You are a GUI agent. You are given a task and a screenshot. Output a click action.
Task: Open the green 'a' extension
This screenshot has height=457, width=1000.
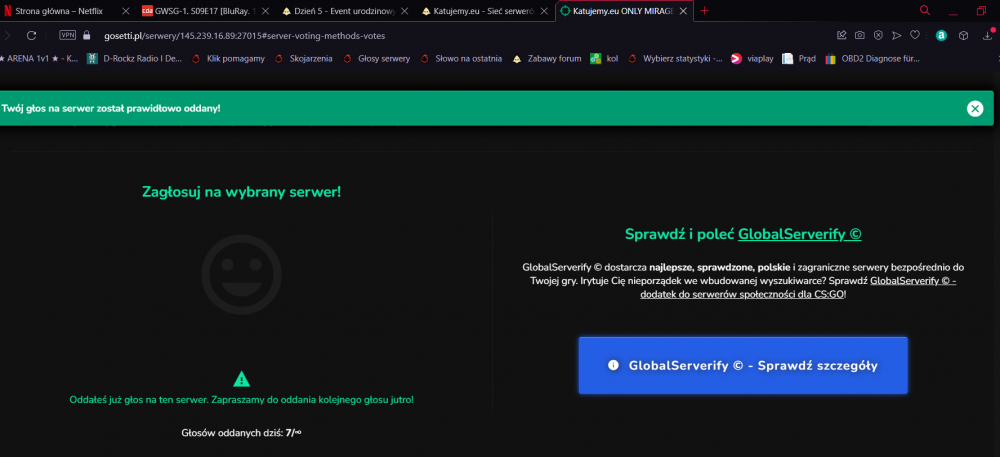point(941,36)
